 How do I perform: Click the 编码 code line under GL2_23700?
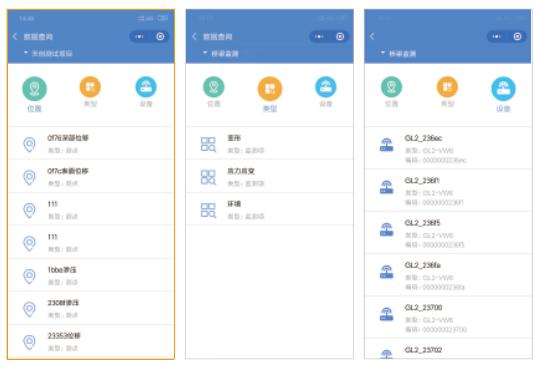coord(435,329)
